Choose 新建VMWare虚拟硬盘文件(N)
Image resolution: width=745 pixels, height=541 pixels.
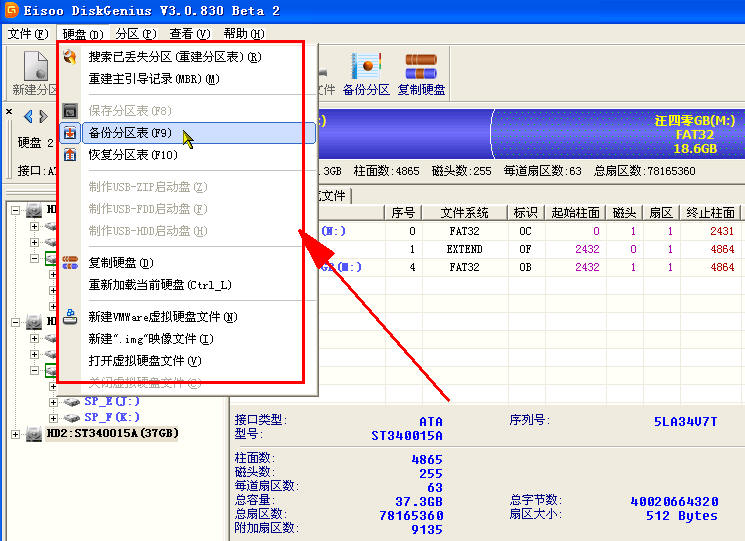coord(163,316)
